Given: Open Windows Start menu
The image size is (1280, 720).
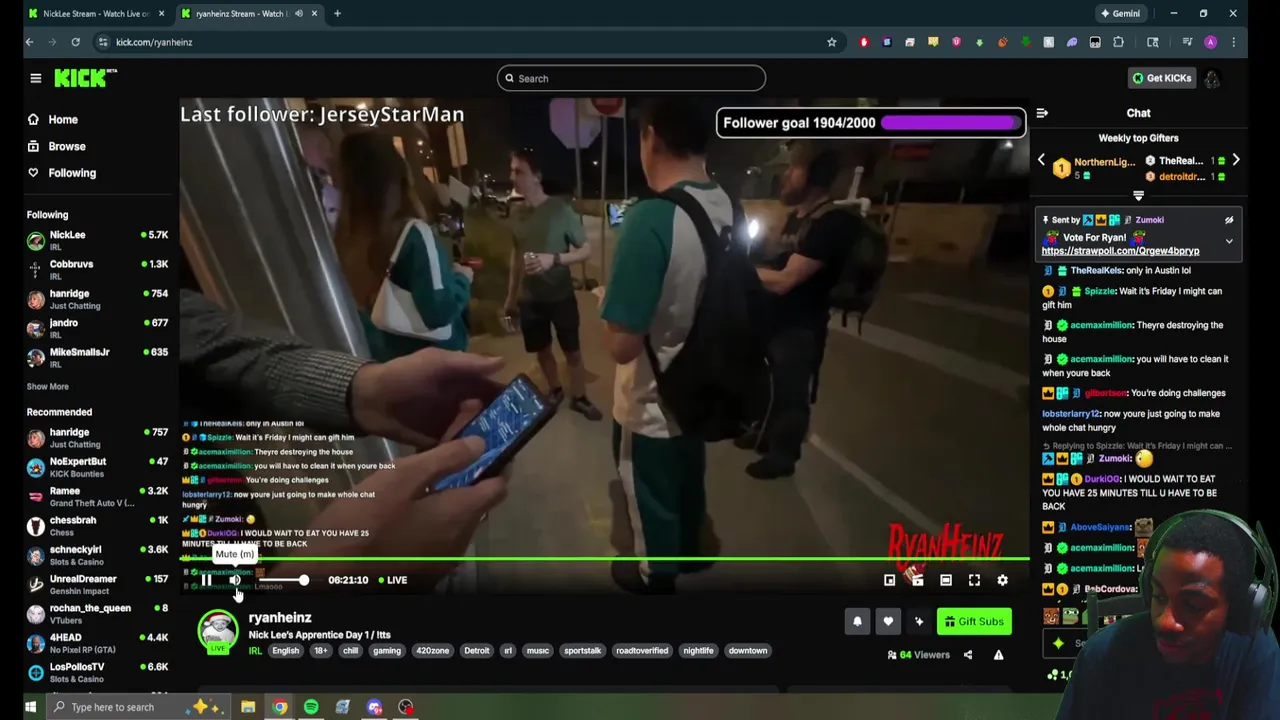Looking at the screenshot, I should (x=30, y=707).
